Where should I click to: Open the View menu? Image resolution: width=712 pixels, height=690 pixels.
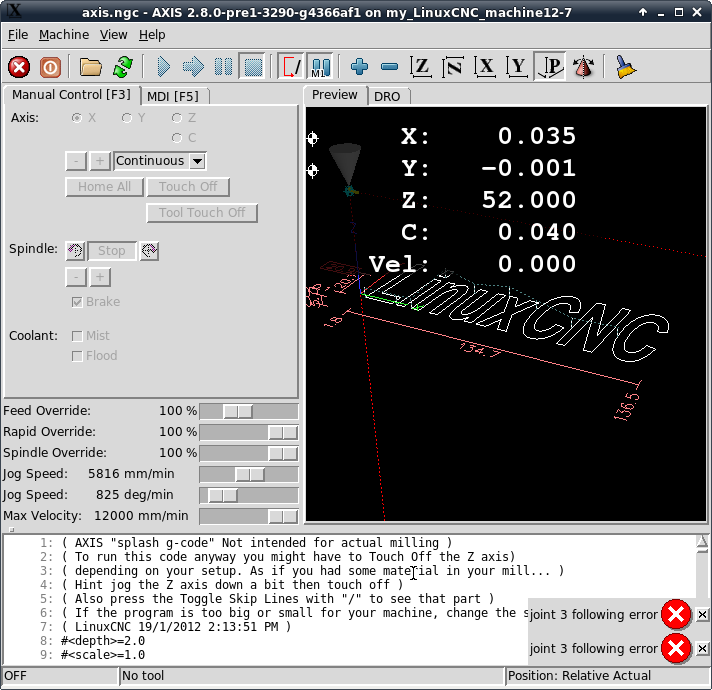(x=113, y=34)
